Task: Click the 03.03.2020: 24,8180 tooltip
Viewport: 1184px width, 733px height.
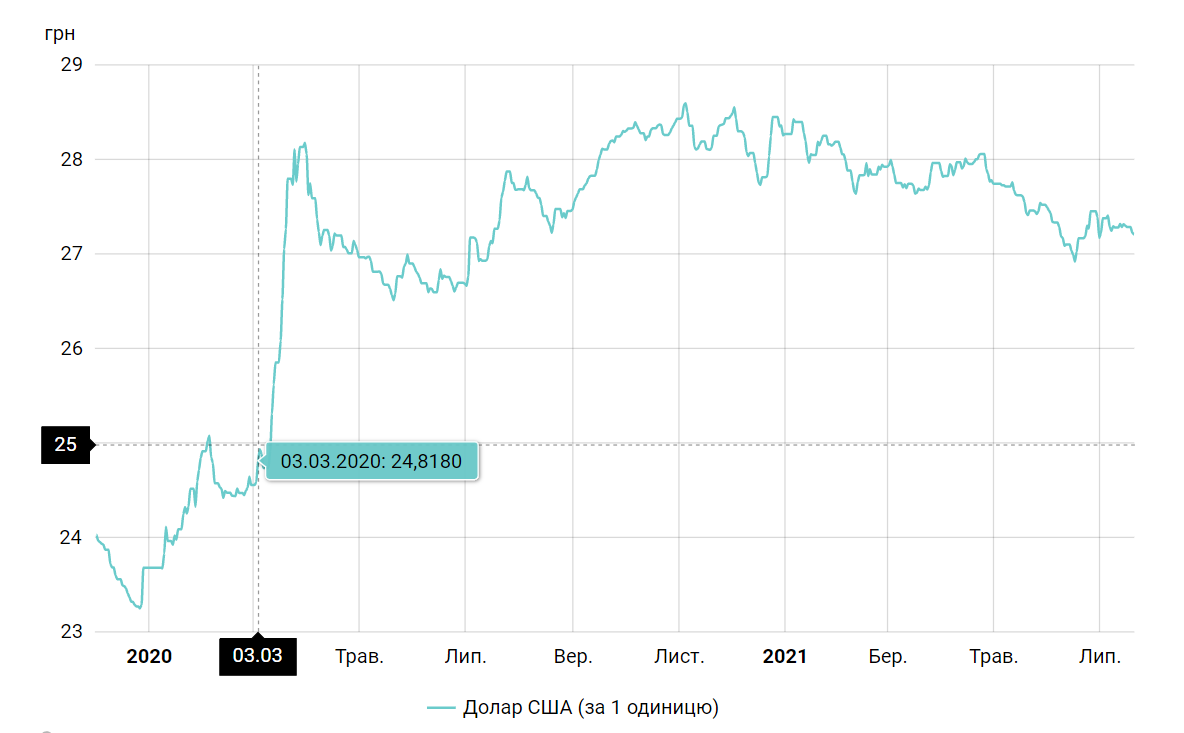Action: pos(371,461)
